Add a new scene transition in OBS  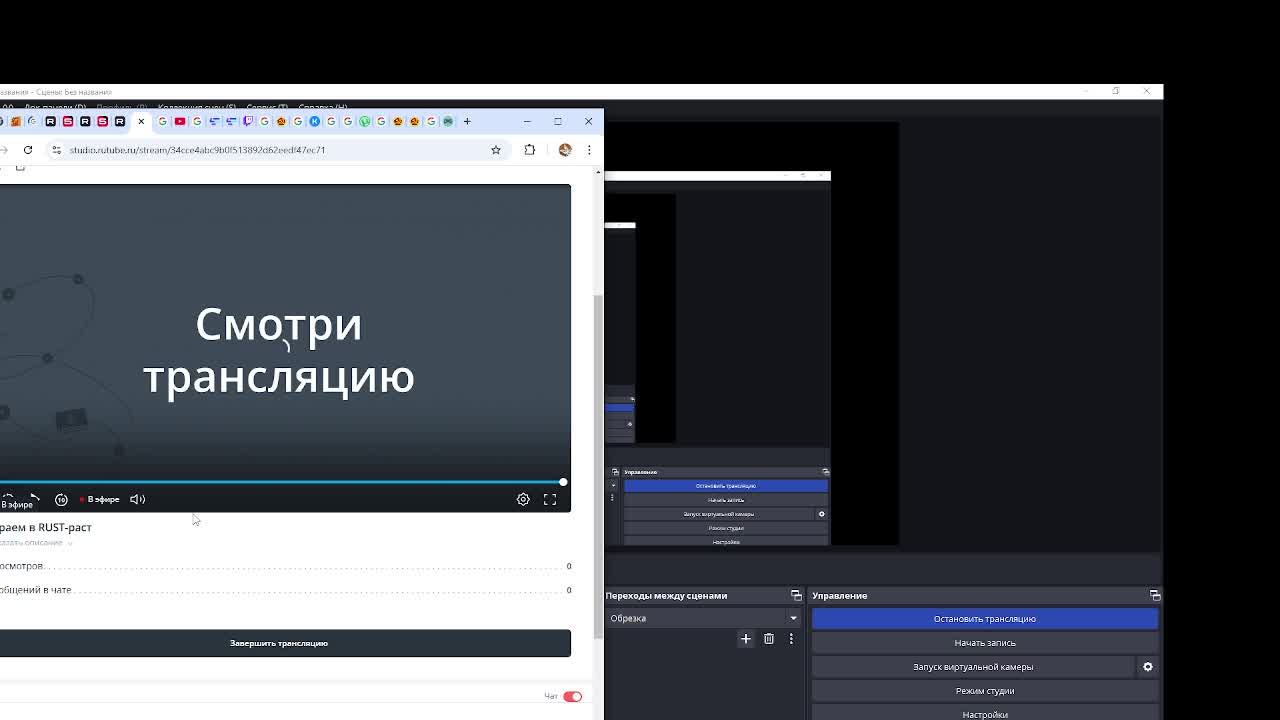(745, 639)
